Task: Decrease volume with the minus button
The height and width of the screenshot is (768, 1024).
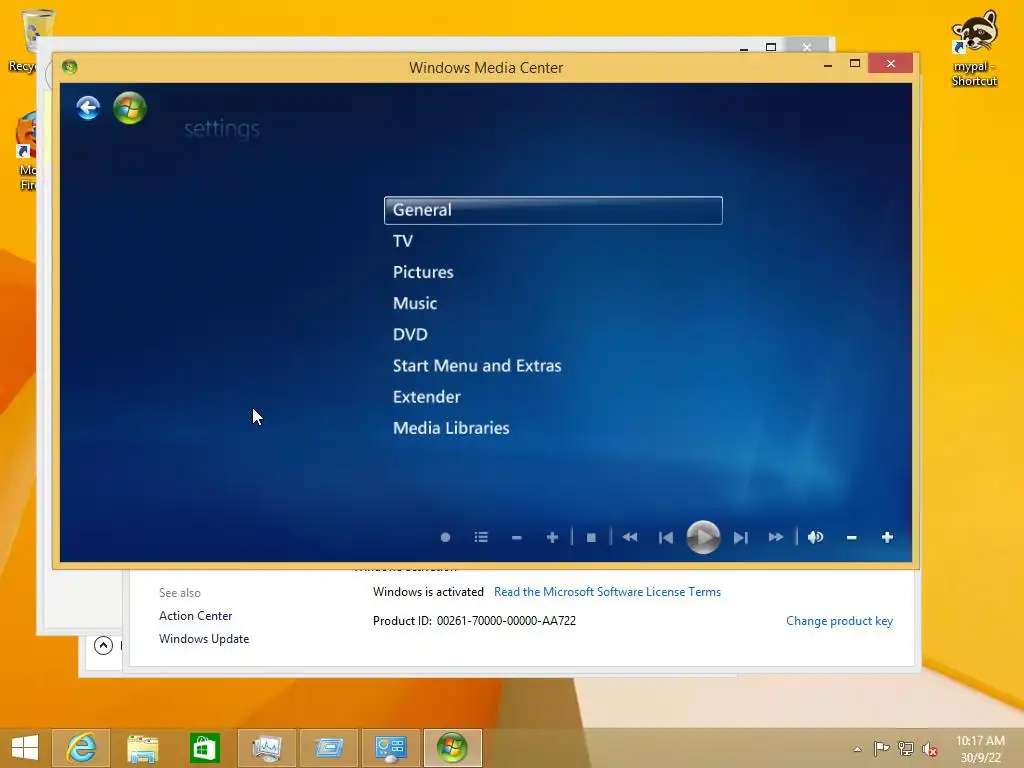Action: tap(852, 537)
